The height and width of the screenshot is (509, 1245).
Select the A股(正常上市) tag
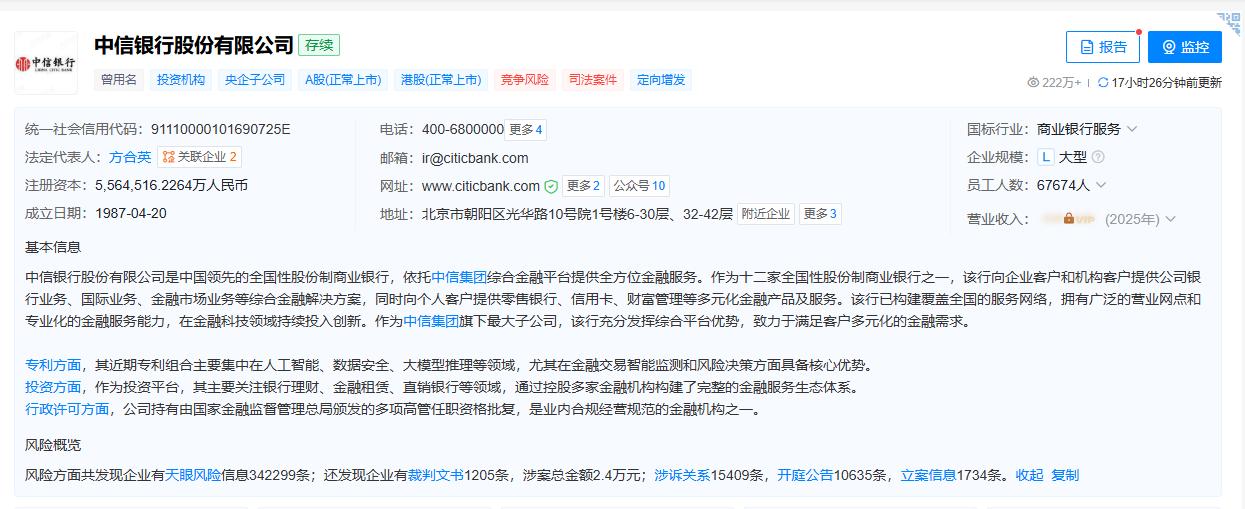[343, 80]
